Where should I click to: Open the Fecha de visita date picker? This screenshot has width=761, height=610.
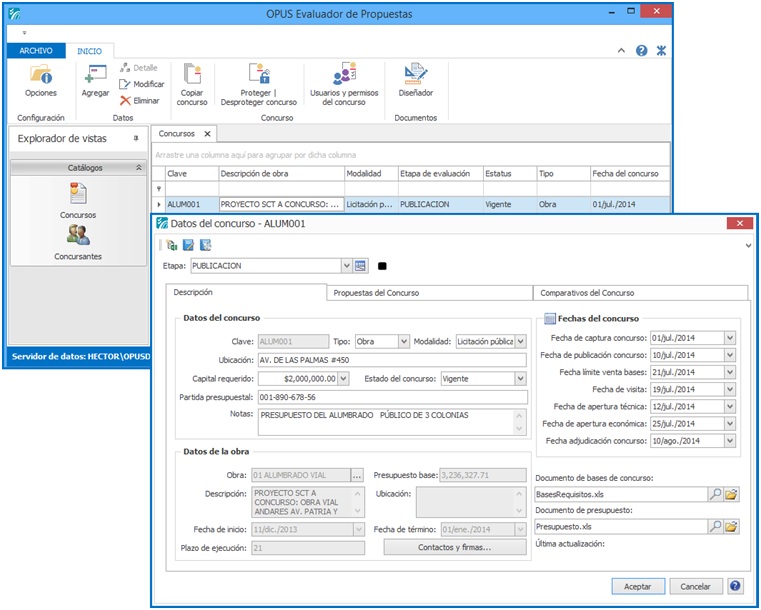click(730, 389)
